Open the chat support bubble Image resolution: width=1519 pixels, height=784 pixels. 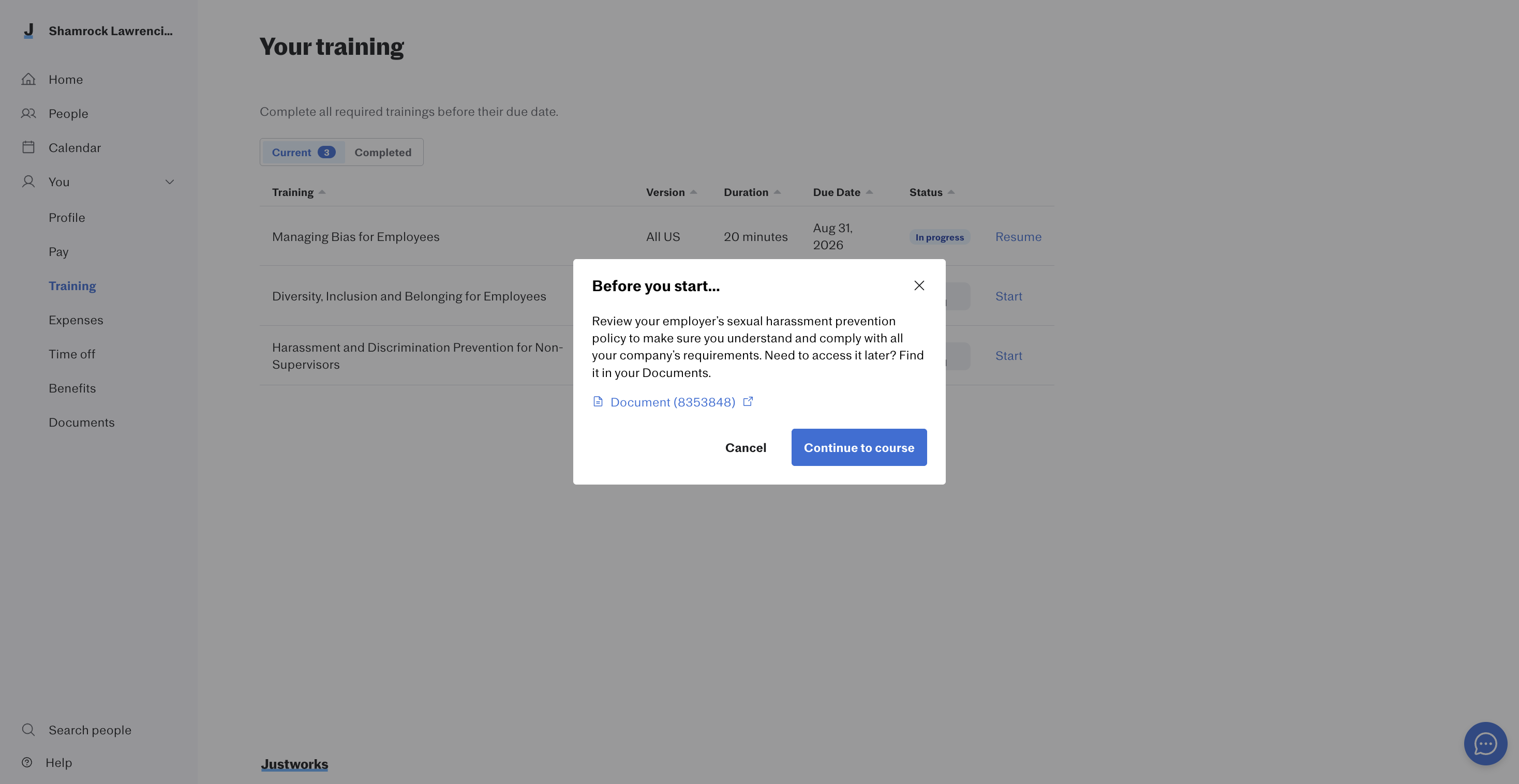[x=1485, y=743]
